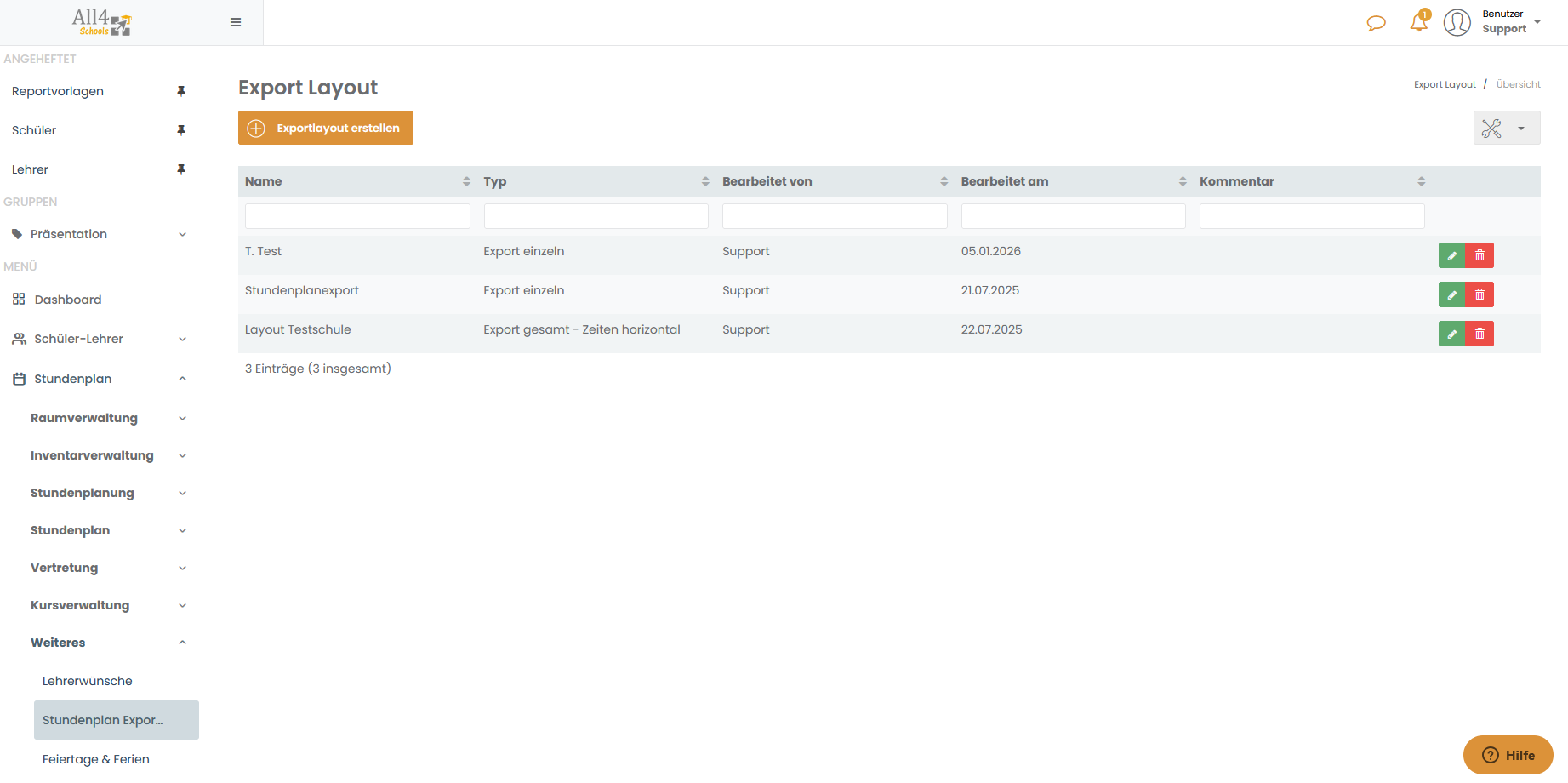The image size is (1568, 783).
Task: Expand Schüler-Lehrer menu
Action: pyautogui.click(x=100, y=339)
